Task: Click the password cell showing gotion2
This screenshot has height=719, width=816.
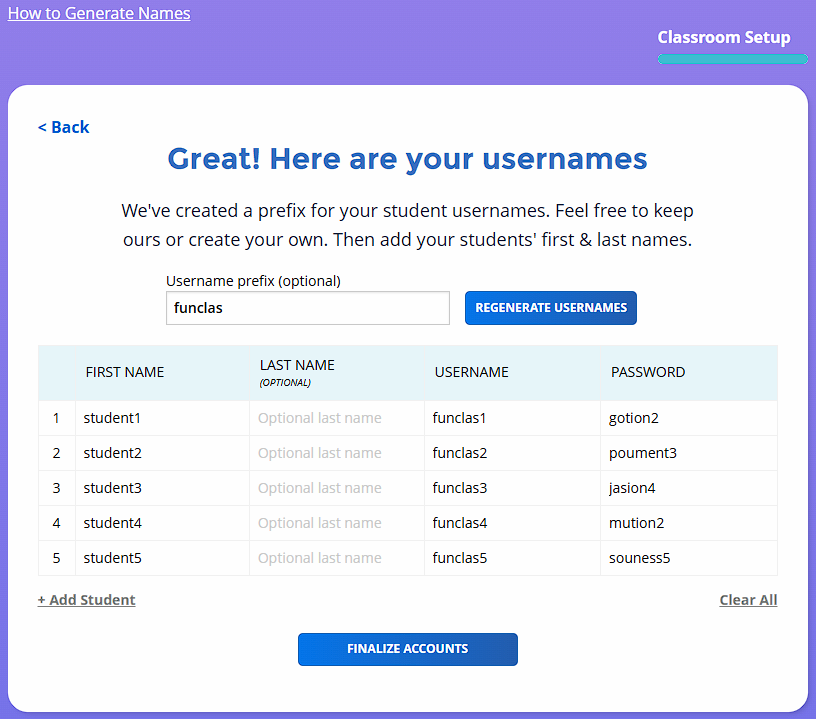Action: [x=688, y=418]
